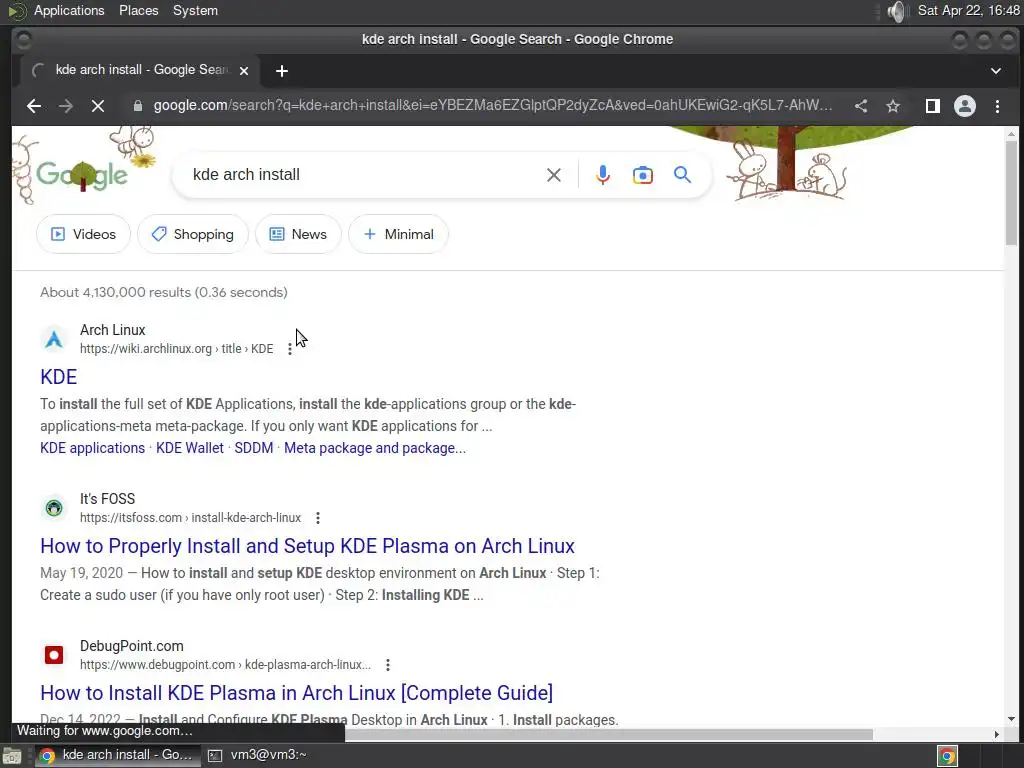Click the vertical scrollbar thumb
The height and width of the screenshot is (768, 1024).
(x=1011, y=193)
